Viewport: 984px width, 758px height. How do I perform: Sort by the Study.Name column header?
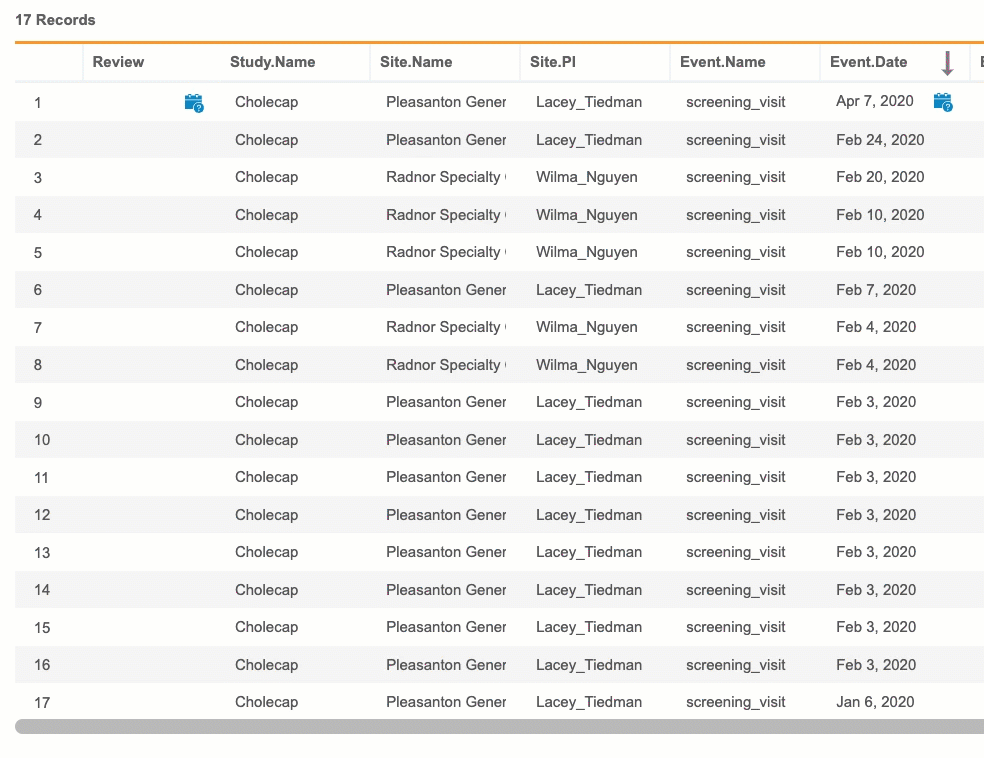[x=272, y=62]
